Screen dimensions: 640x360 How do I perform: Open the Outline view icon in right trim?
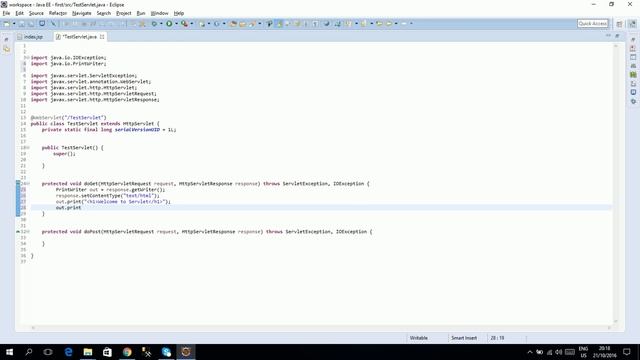tap(633, 57)
